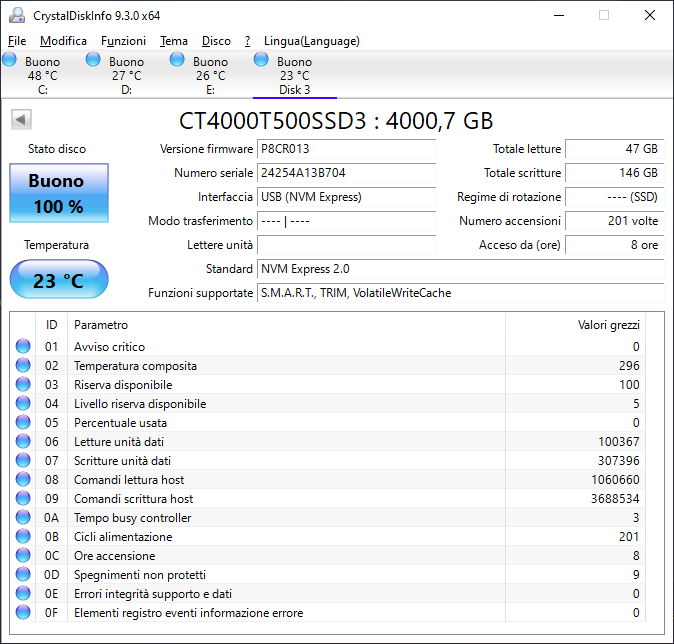Open the Tema menu
Image resolution: width=674 pixels, height=644 pixels.
(x=174, y=41)
